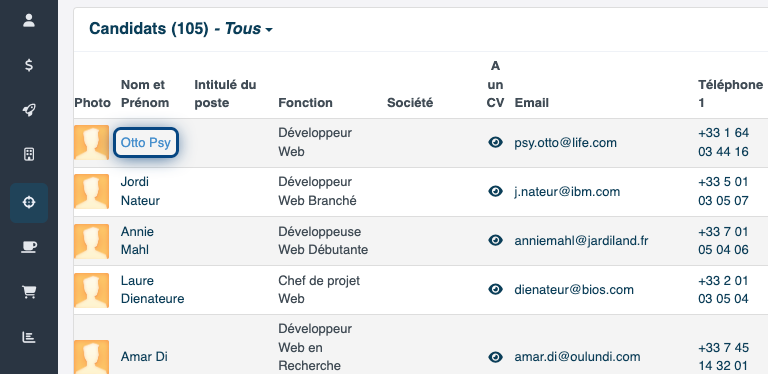This screenshot has width=768, height=374.
Task: Sort by A un CV column header
Action: point(495,84)
